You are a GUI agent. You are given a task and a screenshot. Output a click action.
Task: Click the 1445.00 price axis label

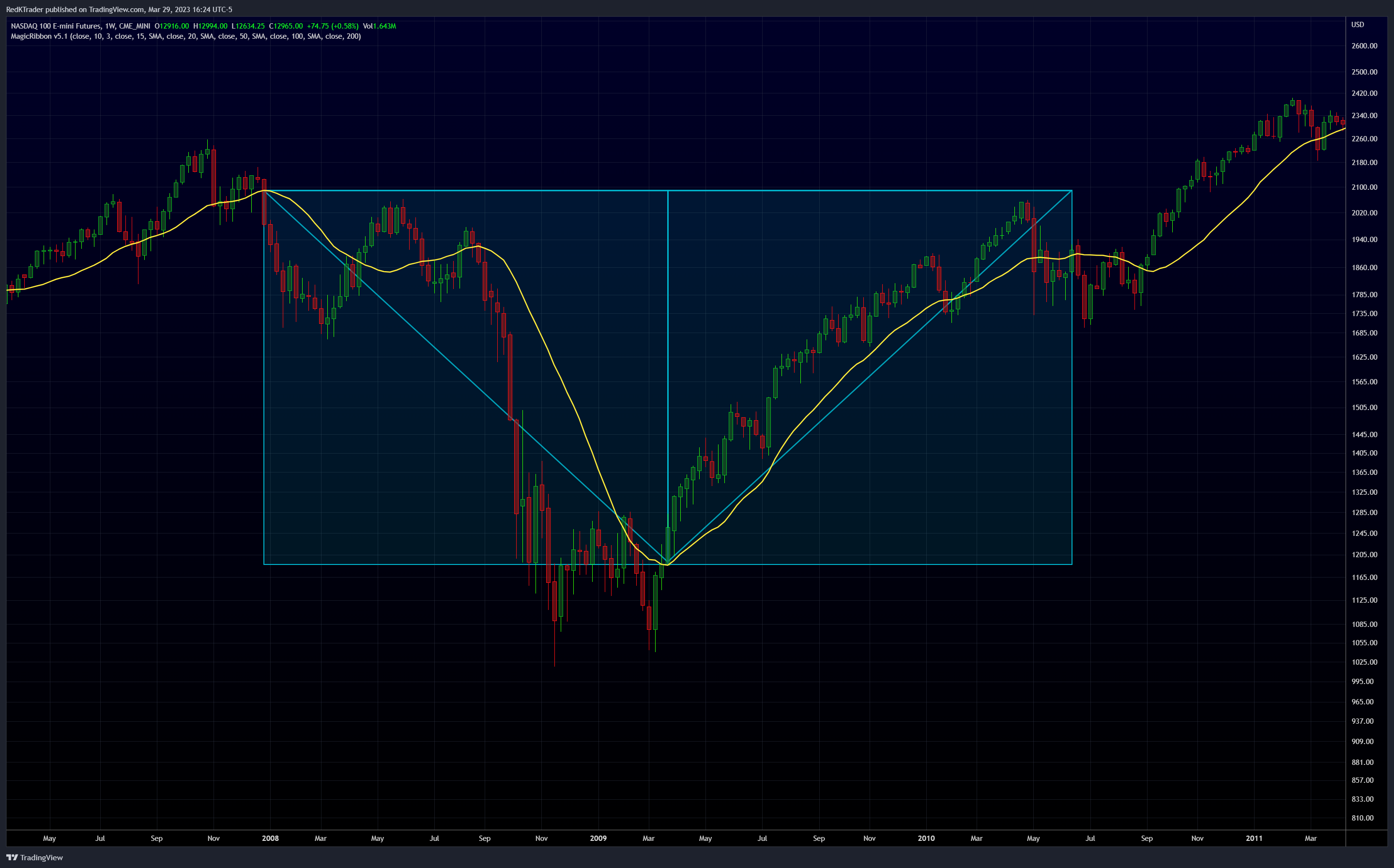(1364, 435)
